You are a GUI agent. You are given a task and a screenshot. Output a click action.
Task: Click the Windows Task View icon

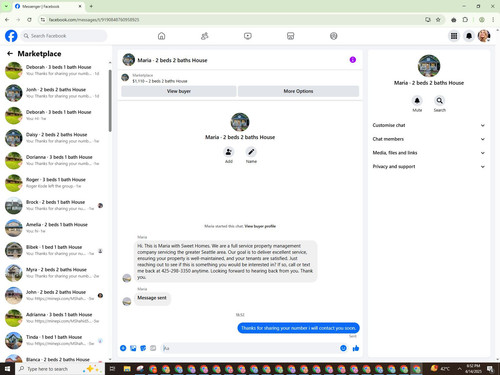point(112,369)
